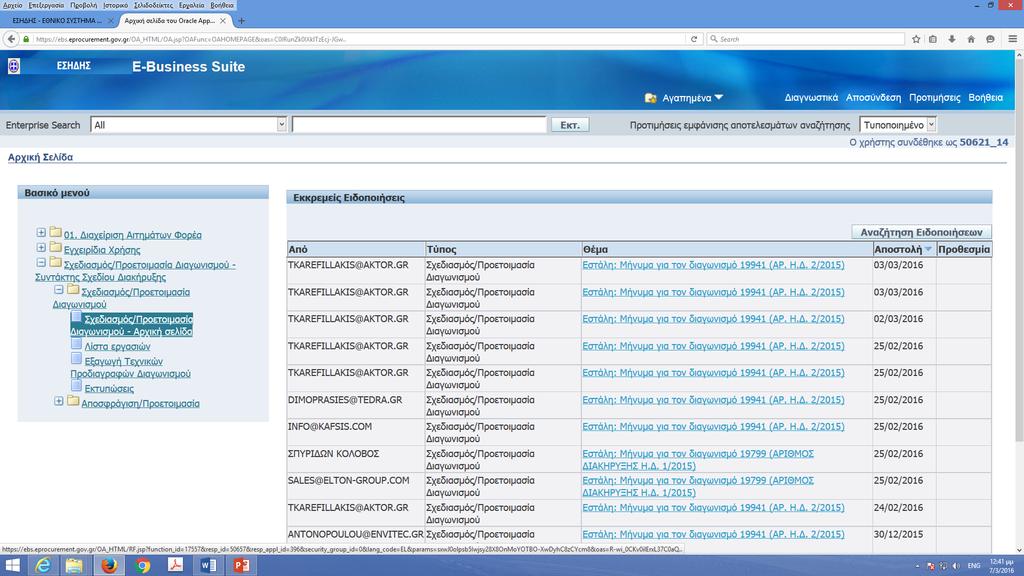Click the page icon next to Λίστα εργασιών
Image resolution: width=1024 pixels, height=576 pixels.
(76, 344)
